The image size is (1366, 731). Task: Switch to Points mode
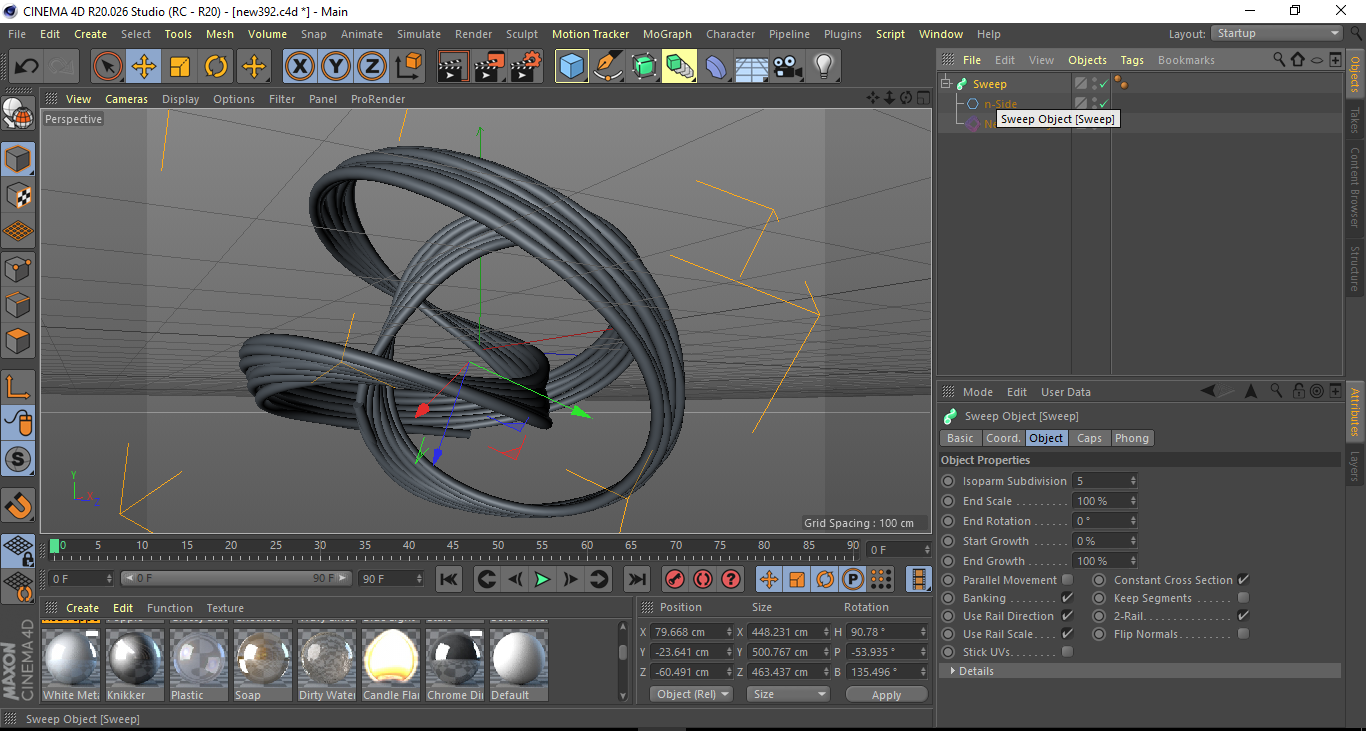[x=18, y=268]
